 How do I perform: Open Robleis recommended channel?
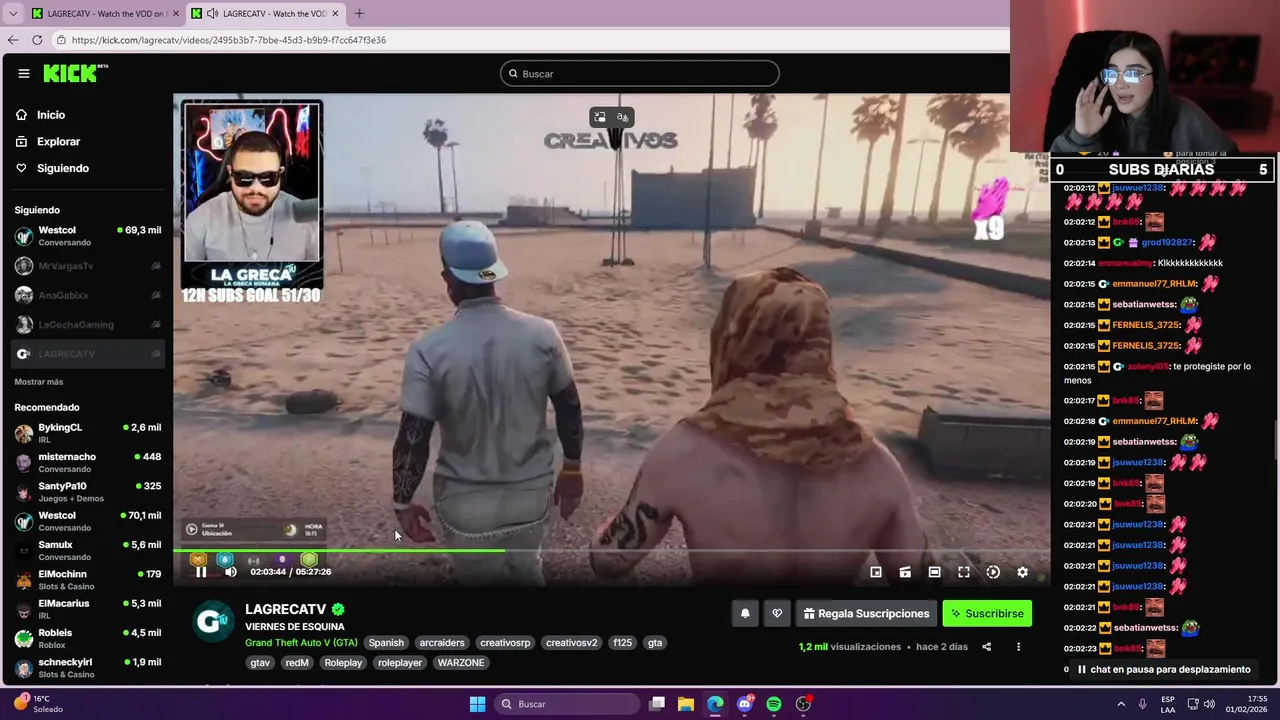tap(88, 638)
